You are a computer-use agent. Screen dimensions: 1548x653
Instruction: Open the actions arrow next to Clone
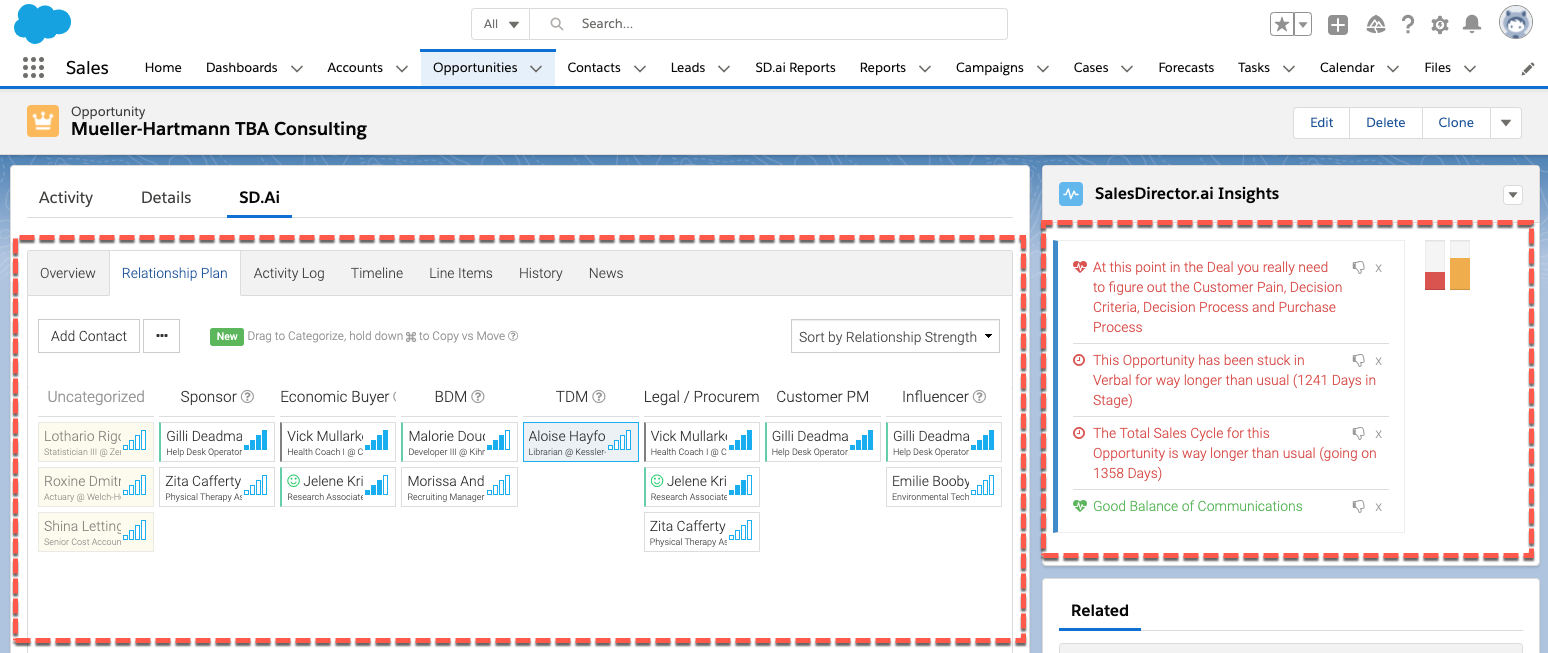tap(1506, 122)
